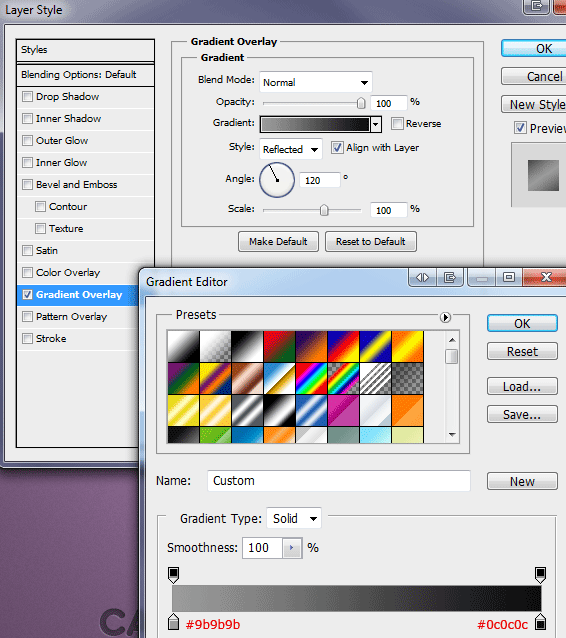Expand the Gradient Type dropdown
The height and width of the screenshot is (638, 566).
pos(294,518)
